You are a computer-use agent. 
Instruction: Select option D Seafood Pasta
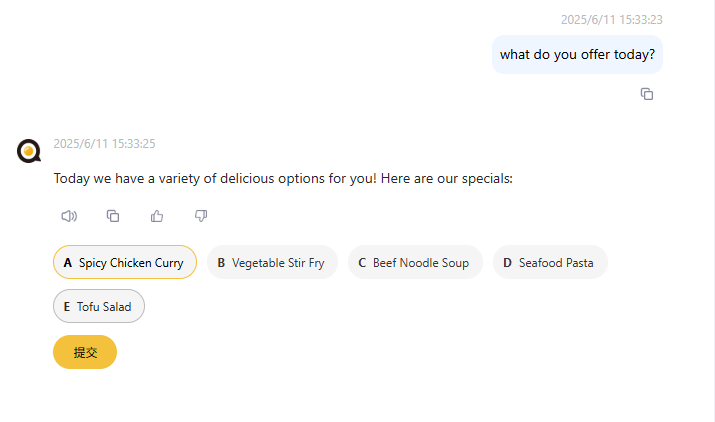[550, 262]
